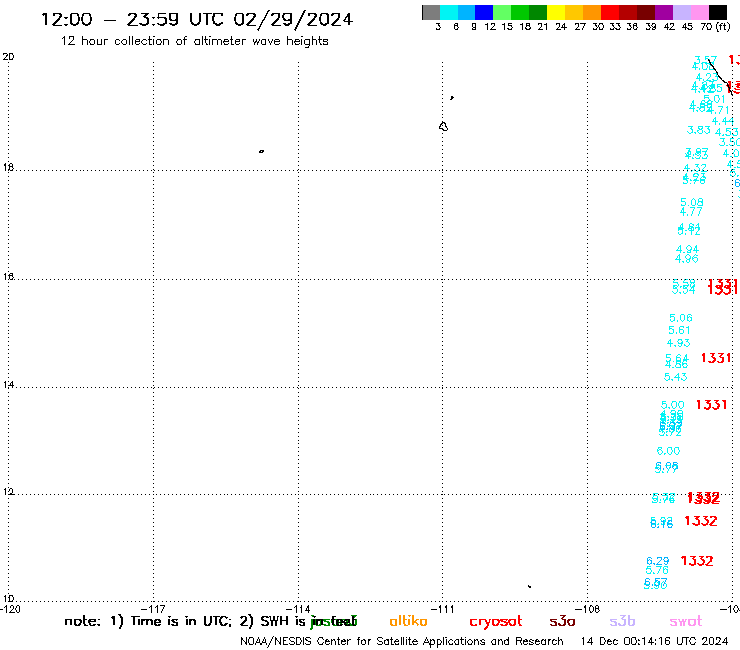Pick the dark green 21 ft swatch
This screenshot has height=650, width=740.
[x=538, y=12]
